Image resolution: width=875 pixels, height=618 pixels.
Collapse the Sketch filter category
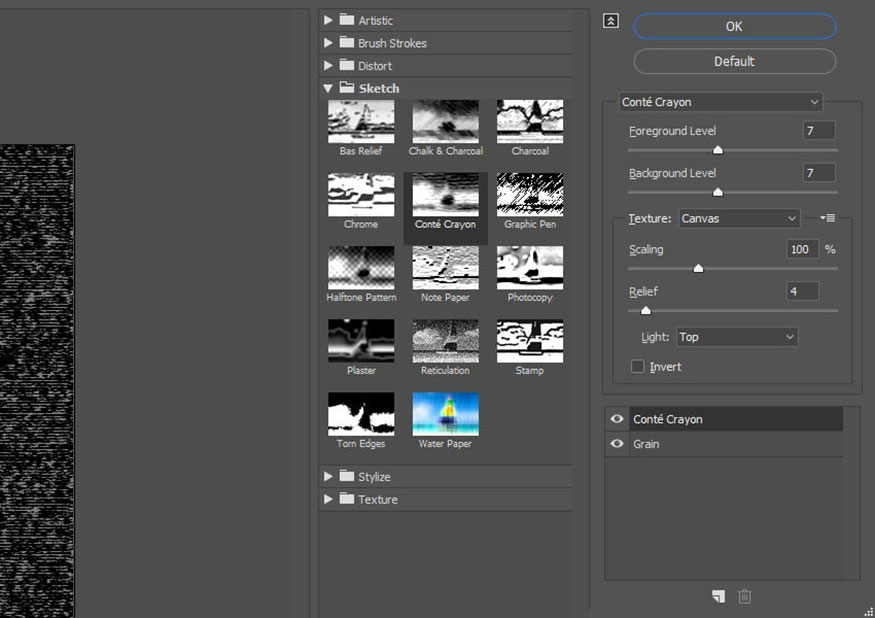pyautogui.click(x=328, y=88)
